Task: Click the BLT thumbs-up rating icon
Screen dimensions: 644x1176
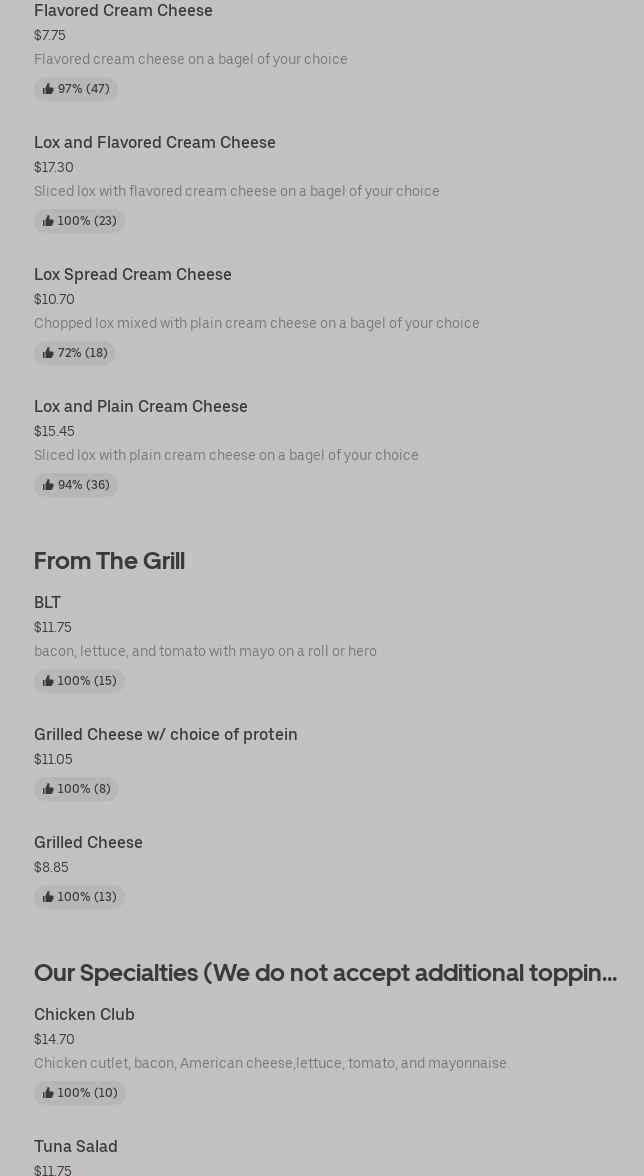Action: tap(48, 681)
